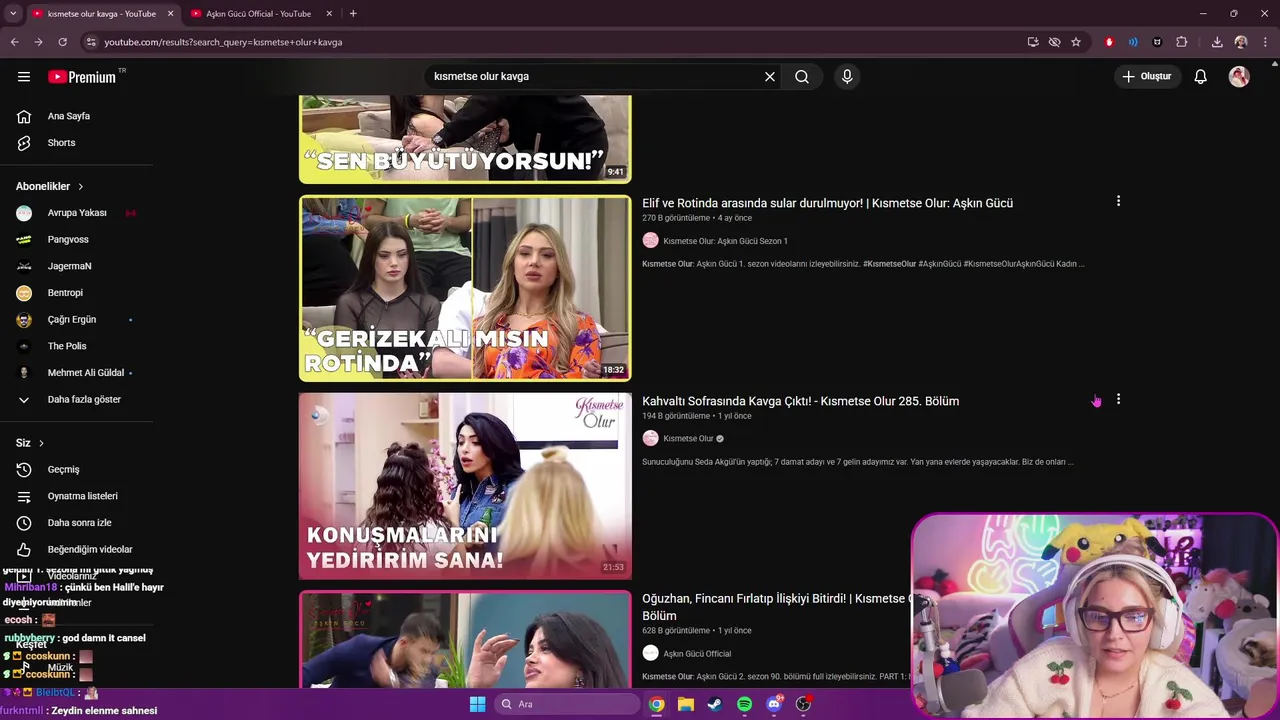Visit the Aşkın Gücü Official channel link

697,653
